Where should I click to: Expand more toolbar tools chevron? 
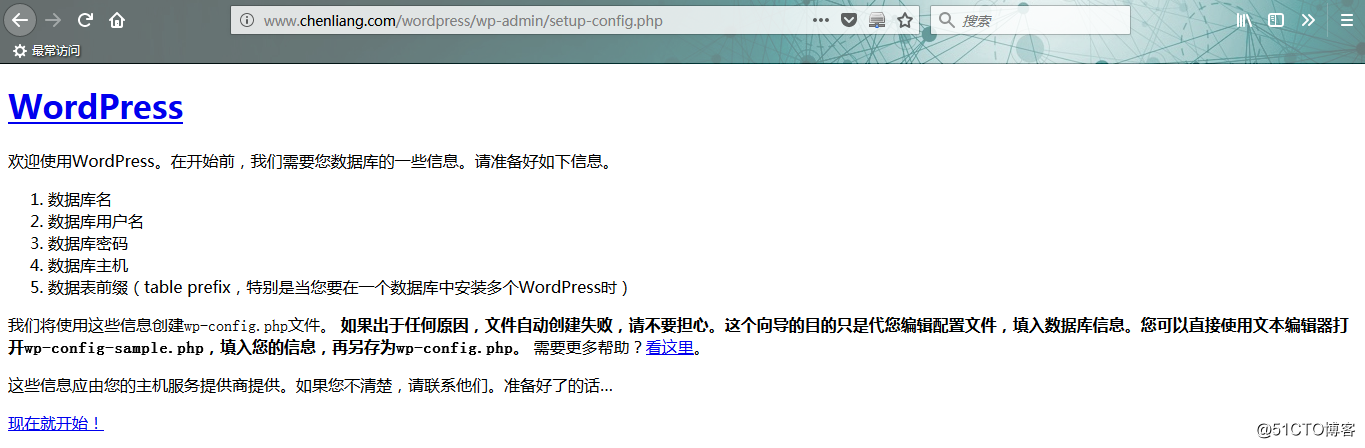pyautogui.click(x=1308, y=20)
